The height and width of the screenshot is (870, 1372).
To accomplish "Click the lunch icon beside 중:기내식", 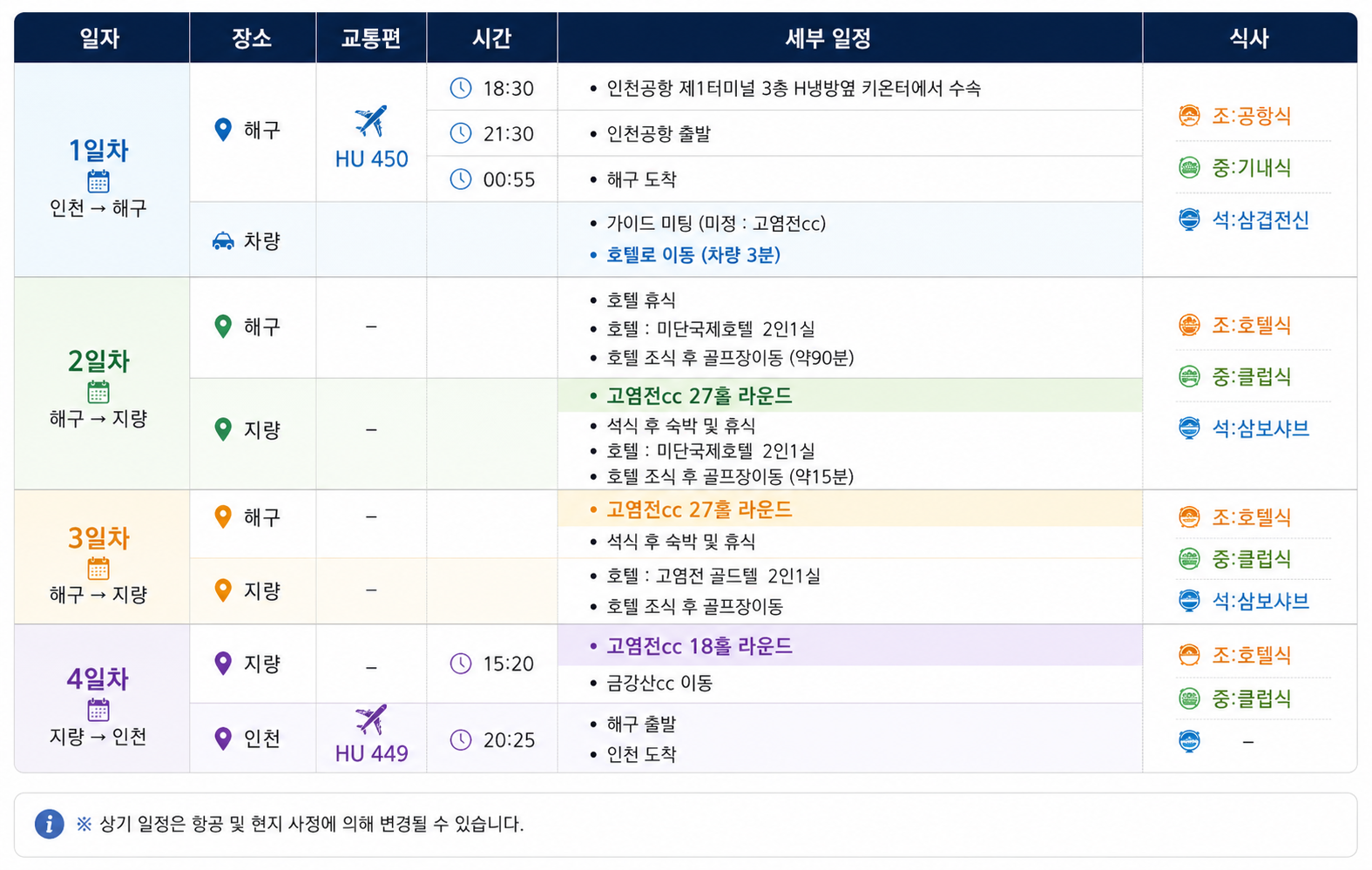I will pos(1189,167).
